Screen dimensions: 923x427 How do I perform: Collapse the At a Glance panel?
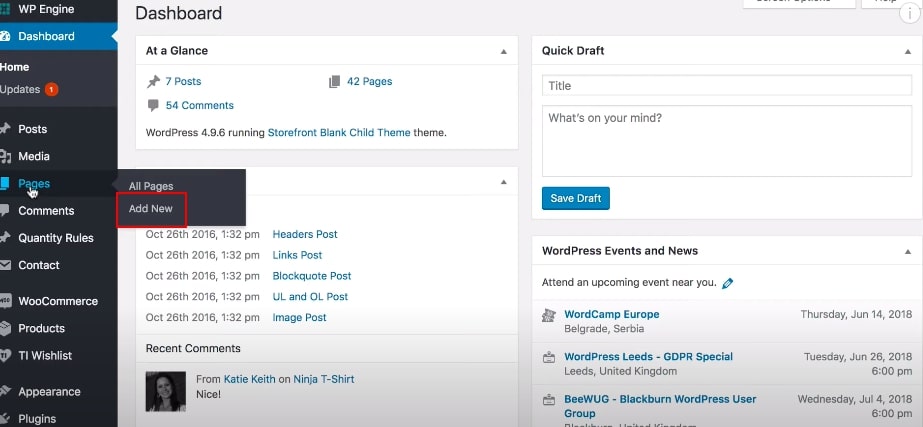pyautogui.click(x=503, y=50)
